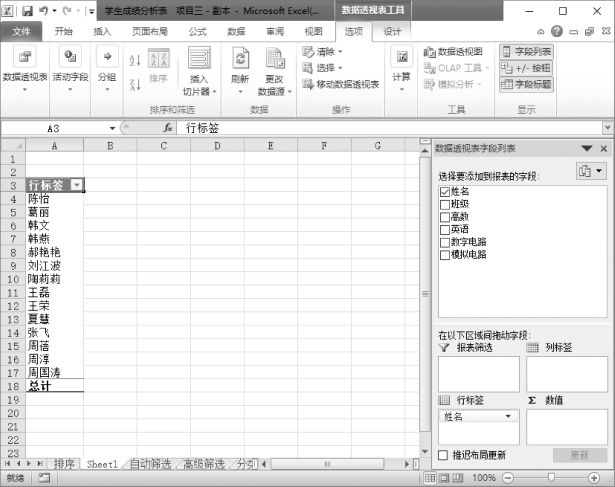Toggle +/- Buttons (按钮) display
Screen dimensions: 615x487
(x=526, y=68)
